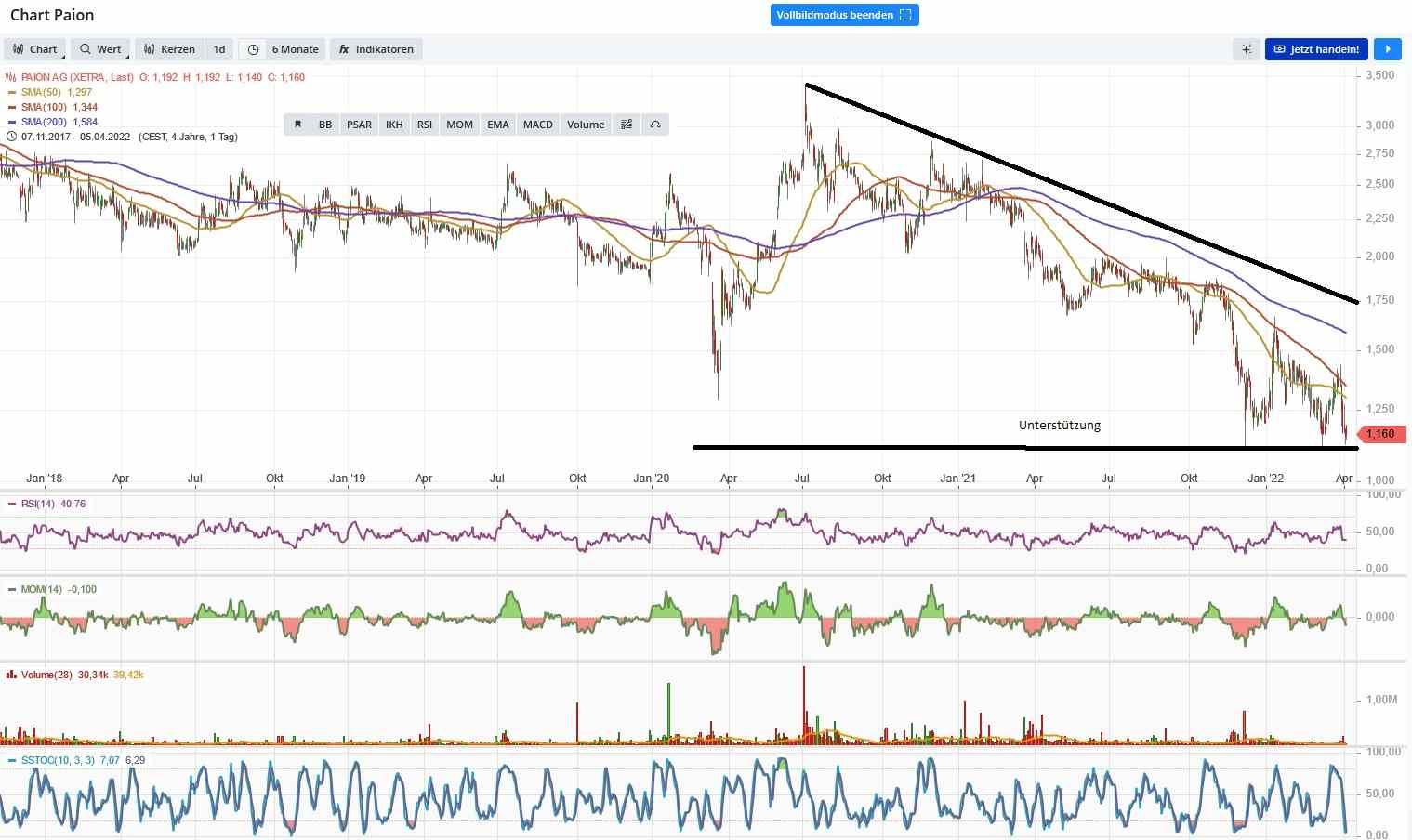
Task: Open the Indikatoren menu
Action: pos(376,49)
